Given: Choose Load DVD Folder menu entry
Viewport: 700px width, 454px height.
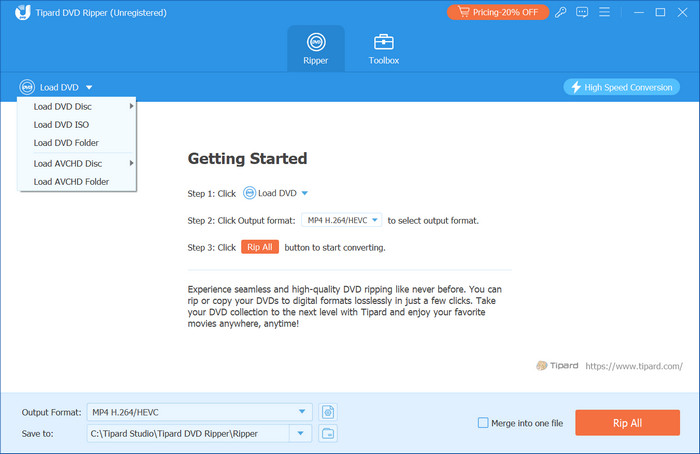Looking at the screenshot, I should 77,143.
